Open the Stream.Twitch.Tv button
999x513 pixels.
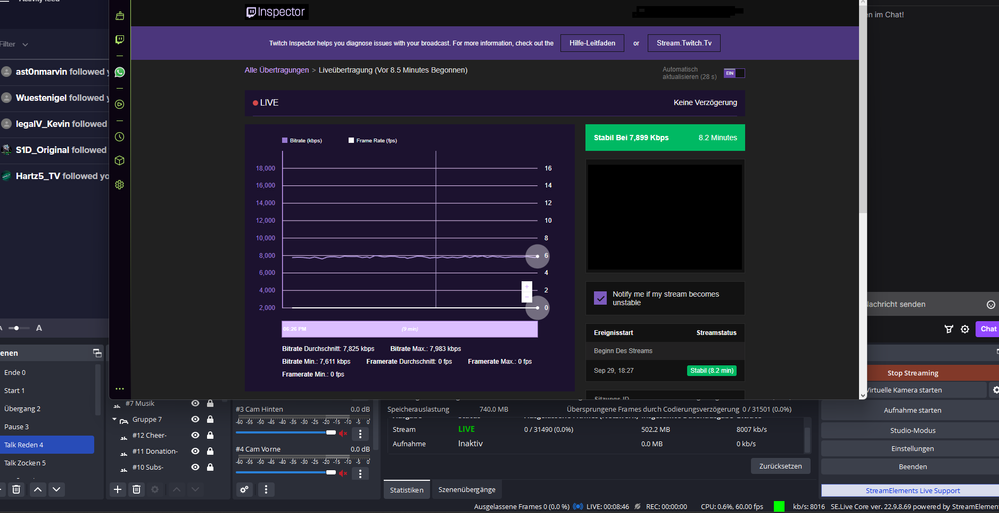tap(684, 43)
